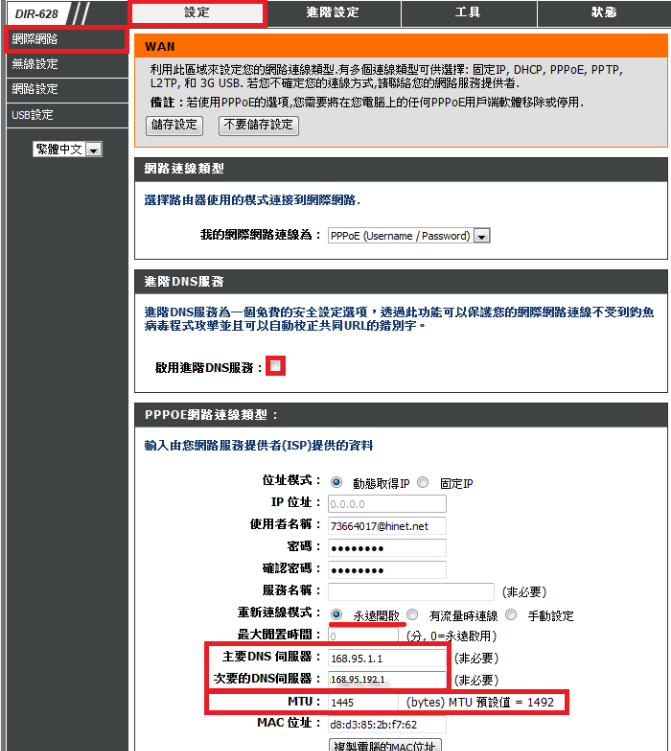Select the 固定IP radio button
Screen dimensions: 671x751
pyautogui.click(x=424, y=482)
